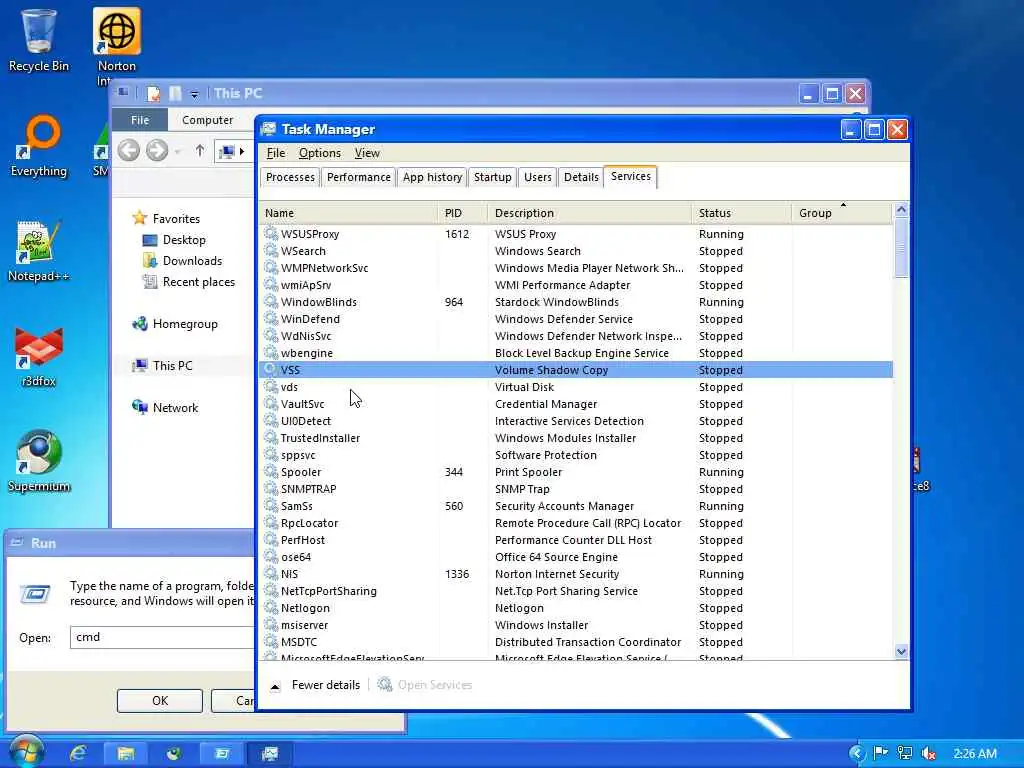Show hidden tray icons arrow

857,754
